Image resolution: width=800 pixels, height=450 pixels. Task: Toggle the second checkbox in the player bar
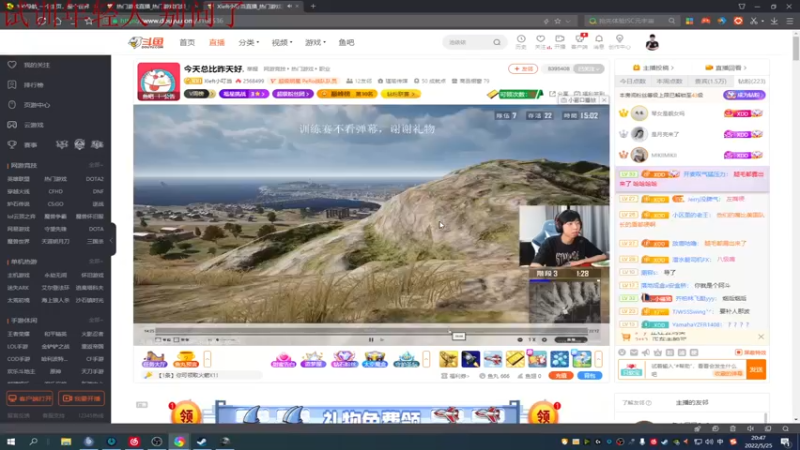177,340
